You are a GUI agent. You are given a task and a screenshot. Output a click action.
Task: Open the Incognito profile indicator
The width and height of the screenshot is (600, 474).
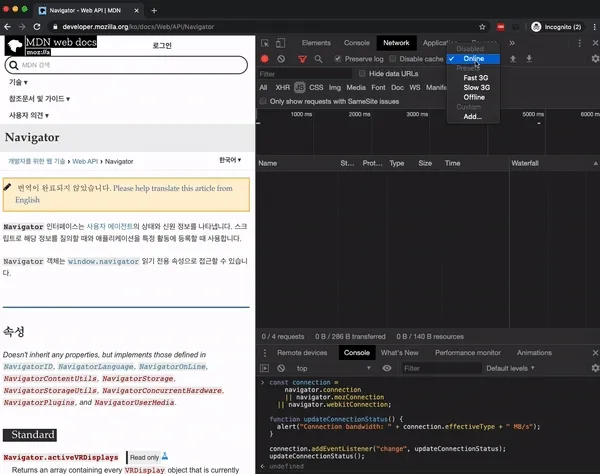[557, 27]
